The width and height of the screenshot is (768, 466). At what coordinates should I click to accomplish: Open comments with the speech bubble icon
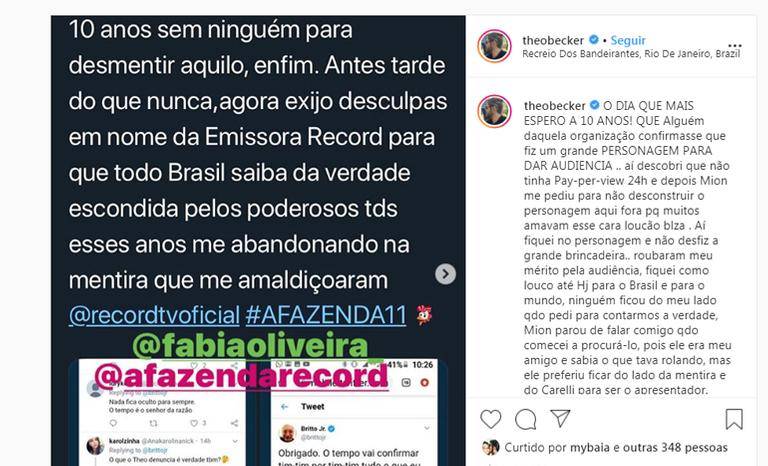526,419
